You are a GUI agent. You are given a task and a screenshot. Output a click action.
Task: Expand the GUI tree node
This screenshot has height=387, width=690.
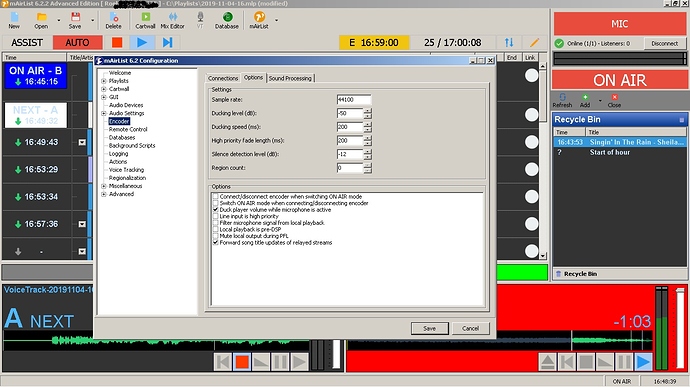pyautogui.click(x=104, y=97)
